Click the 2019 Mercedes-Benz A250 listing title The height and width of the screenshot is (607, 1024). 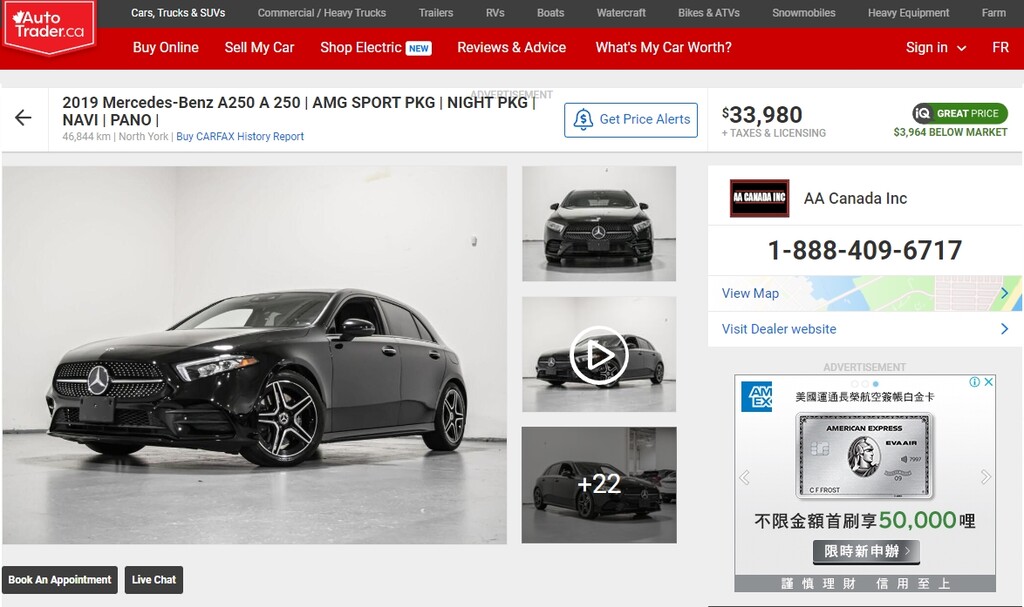pos(299,111)
